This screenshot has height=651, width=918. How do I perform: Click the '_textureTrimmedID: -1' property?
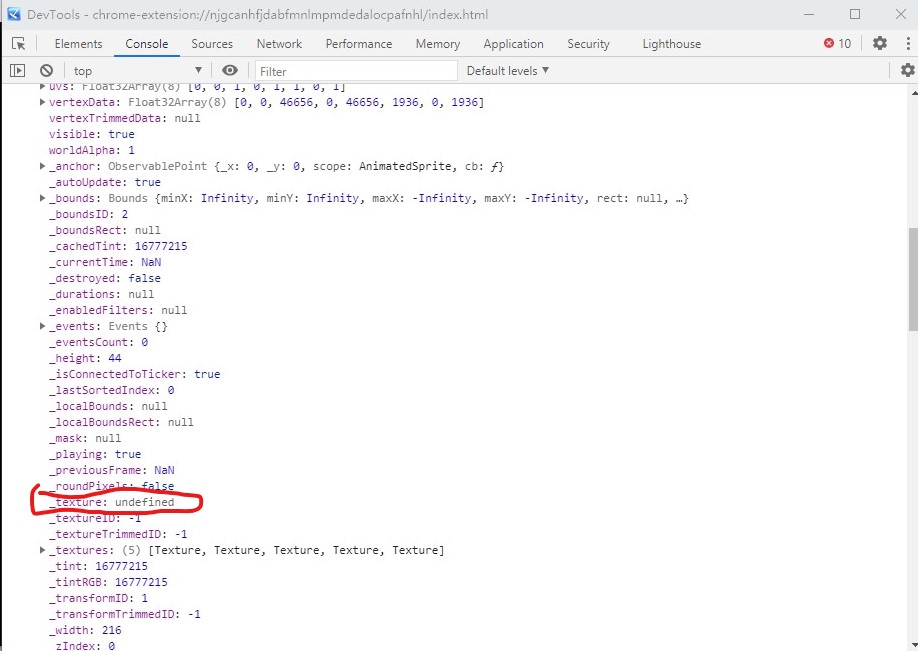pos(118,534)
